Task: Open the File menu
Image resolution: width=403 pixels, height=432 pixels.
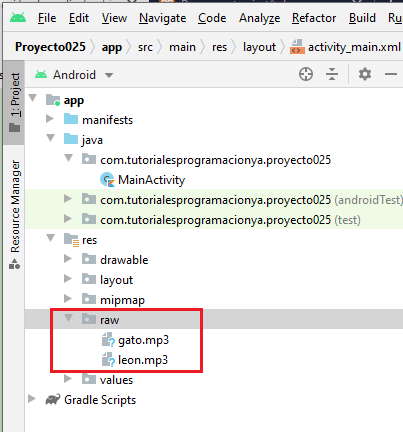Action: click(x=47, y=18)
